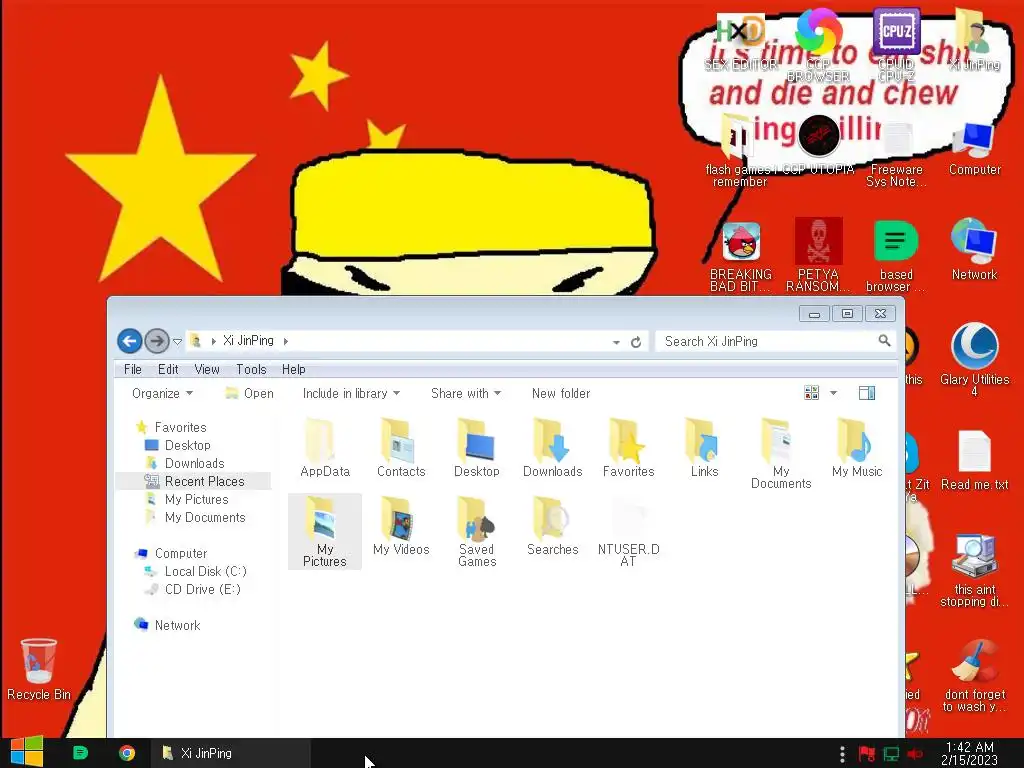
Task: Open Glary Utilities 4 desktop icon
Action: 974,359
